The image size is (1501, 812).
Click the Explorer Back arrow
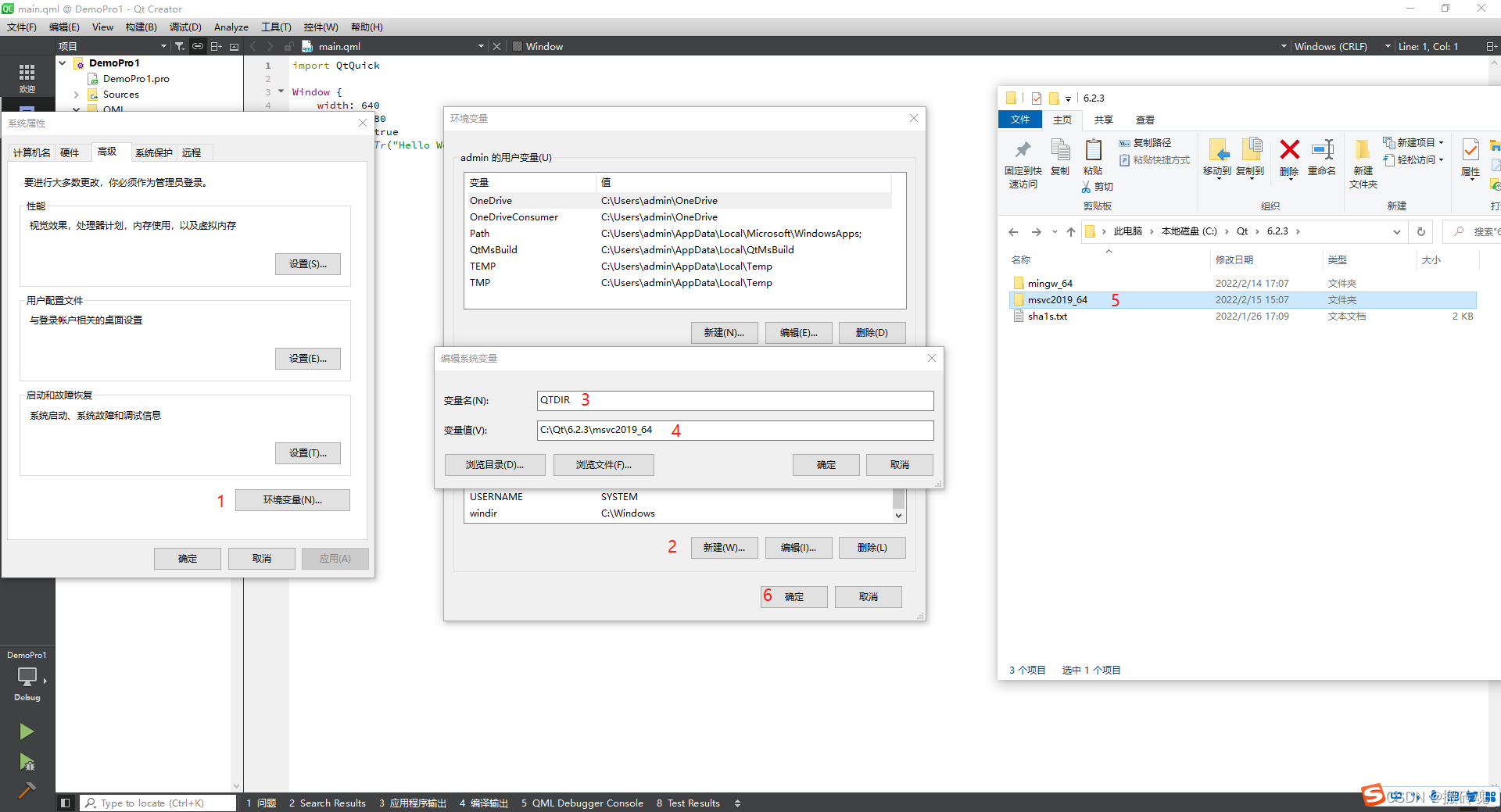tap(1013, 231)
